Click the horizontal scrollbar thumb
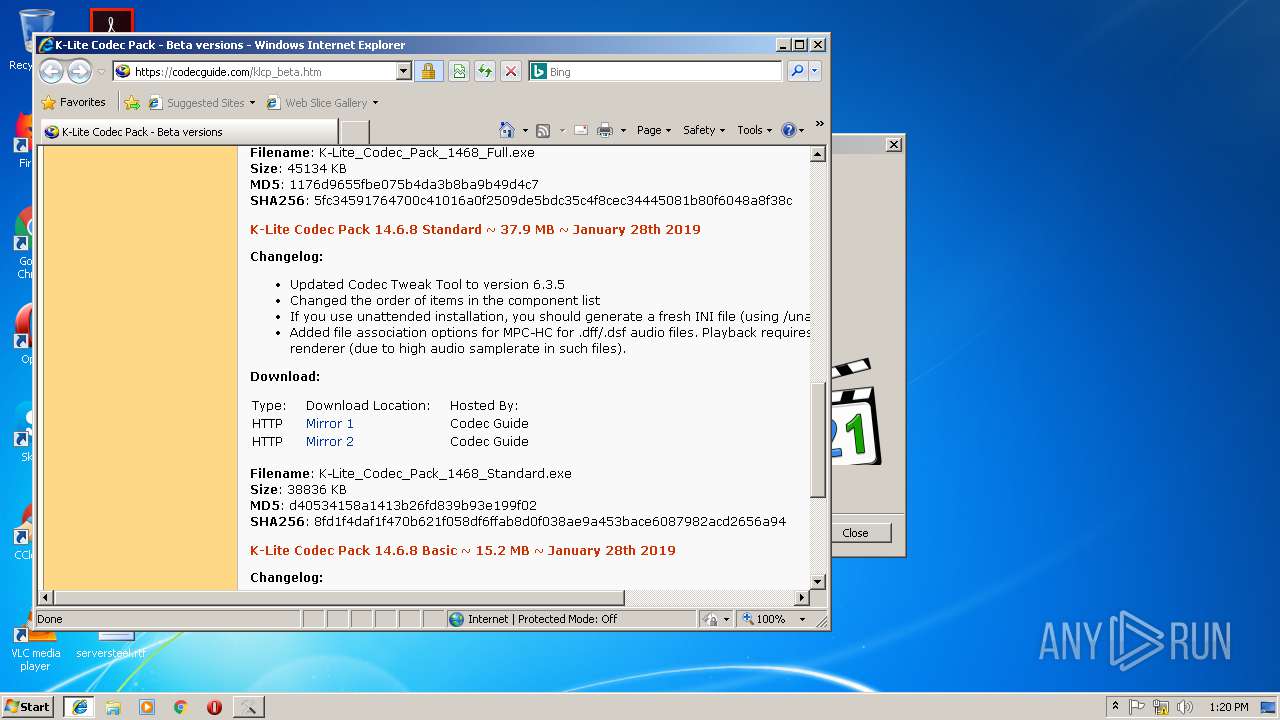Image resolution: width=1280 pixels, height=720 pixels. tap(338, 598)
